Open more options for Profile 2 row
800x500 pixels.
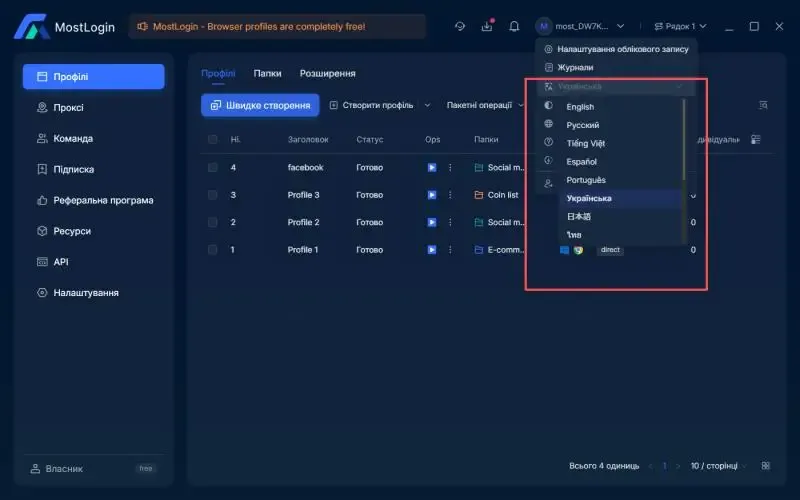[x=450, y=222]
